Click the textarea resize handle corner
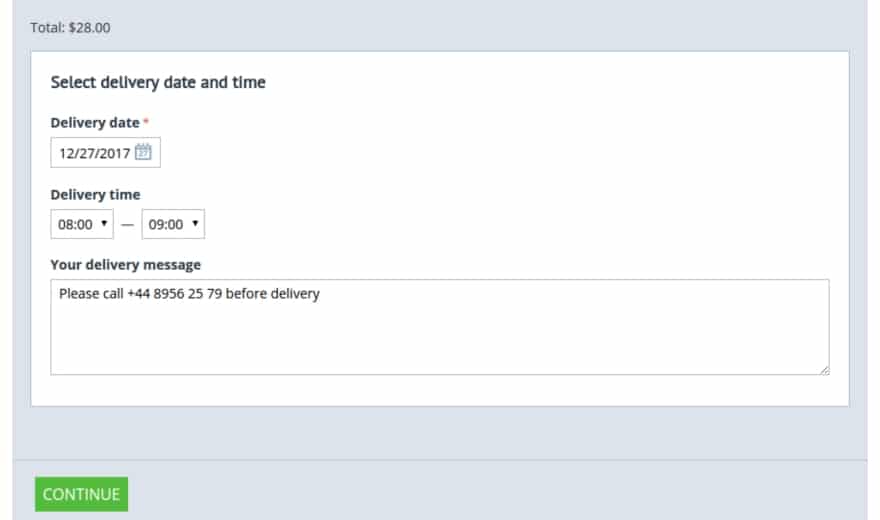The image size is (880, 520). (824, 370)
